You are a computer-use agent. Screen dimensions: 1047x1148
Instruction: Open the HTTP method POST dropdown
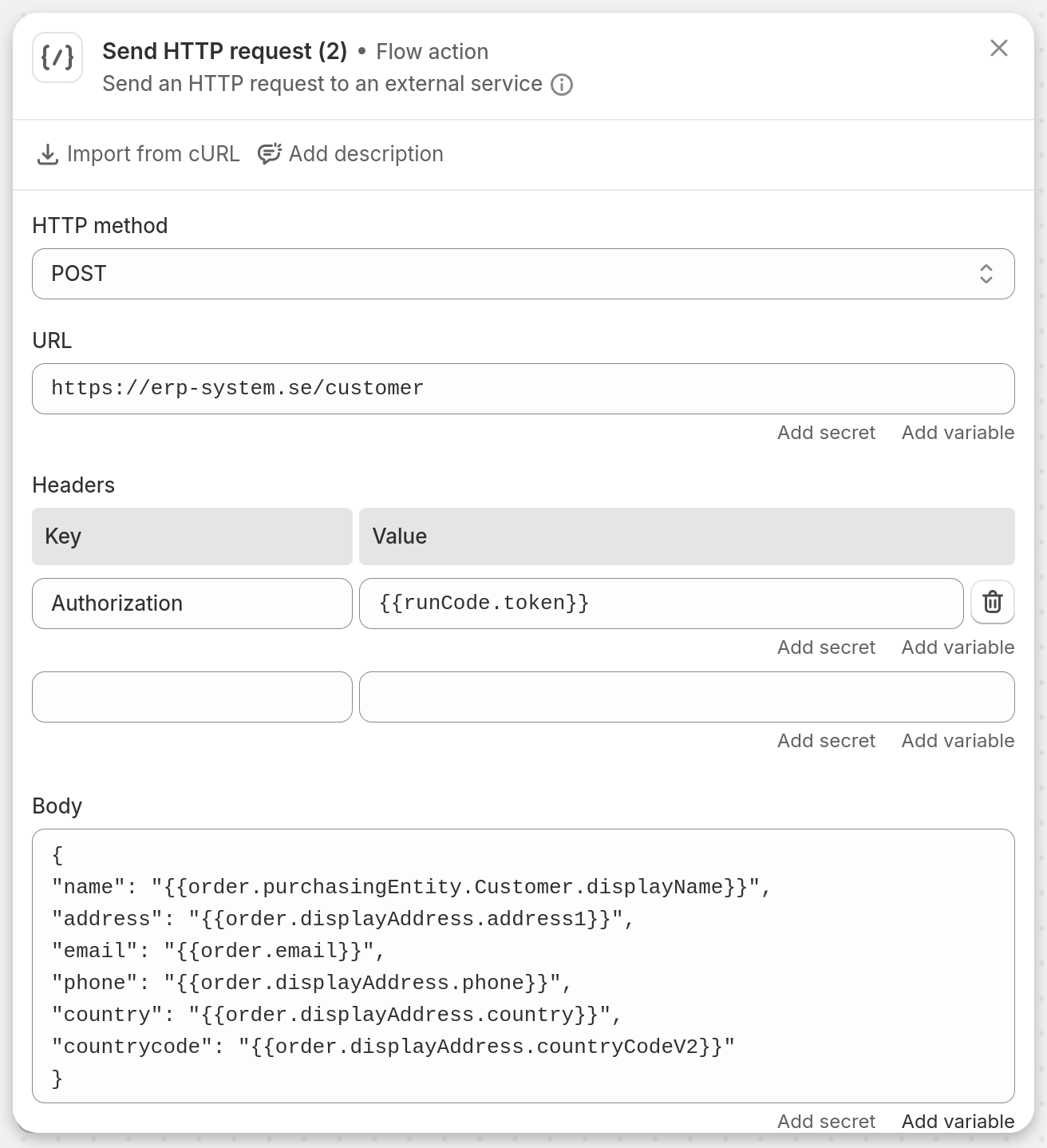click(524, 274)
